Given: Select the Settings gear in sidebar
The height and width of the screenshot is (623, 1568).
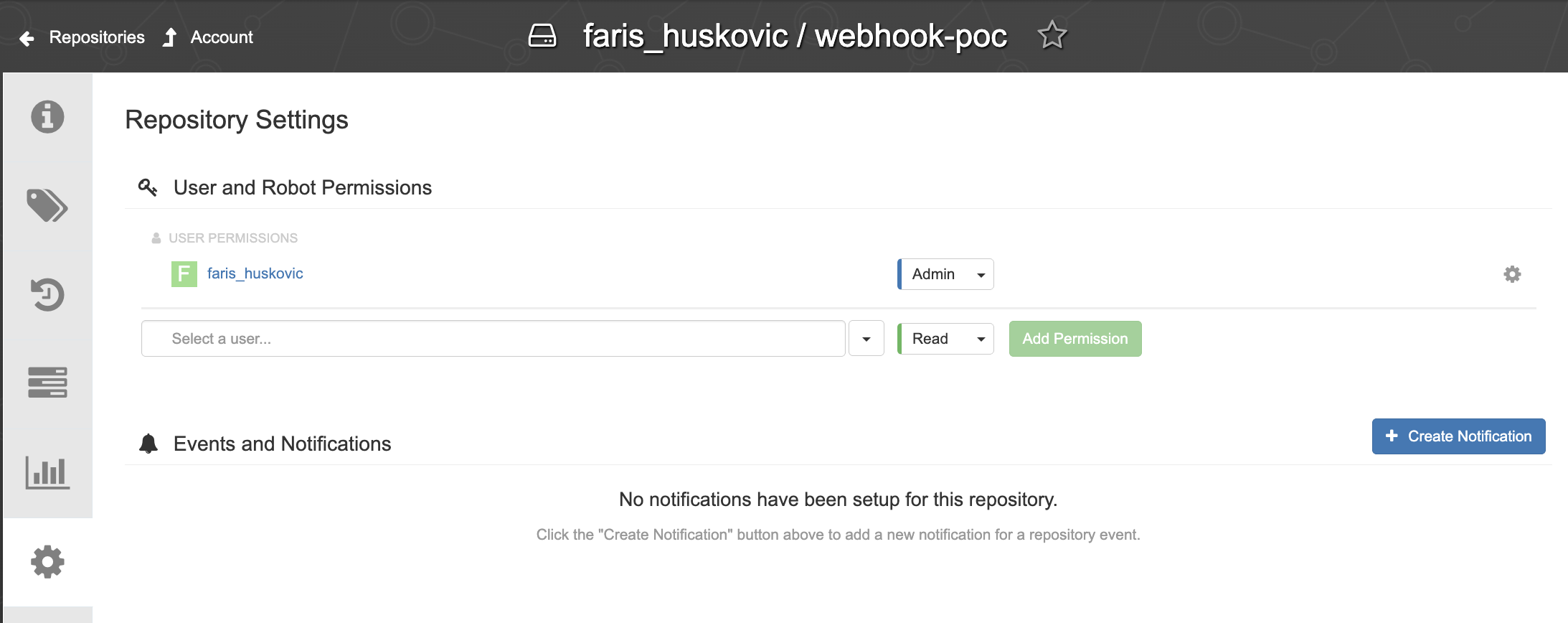Looking at the screenshot, I should 47,562.
